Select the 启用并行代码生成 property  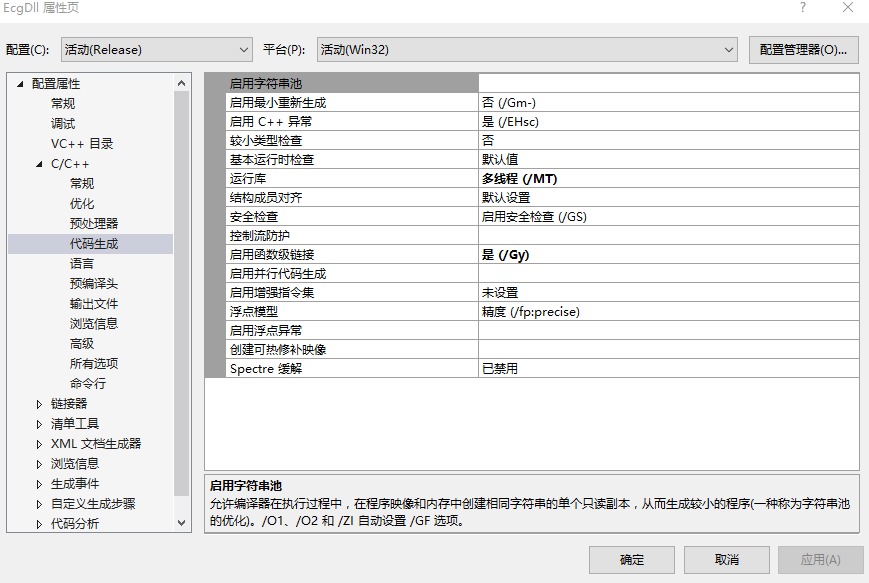[x=352, y=273]
